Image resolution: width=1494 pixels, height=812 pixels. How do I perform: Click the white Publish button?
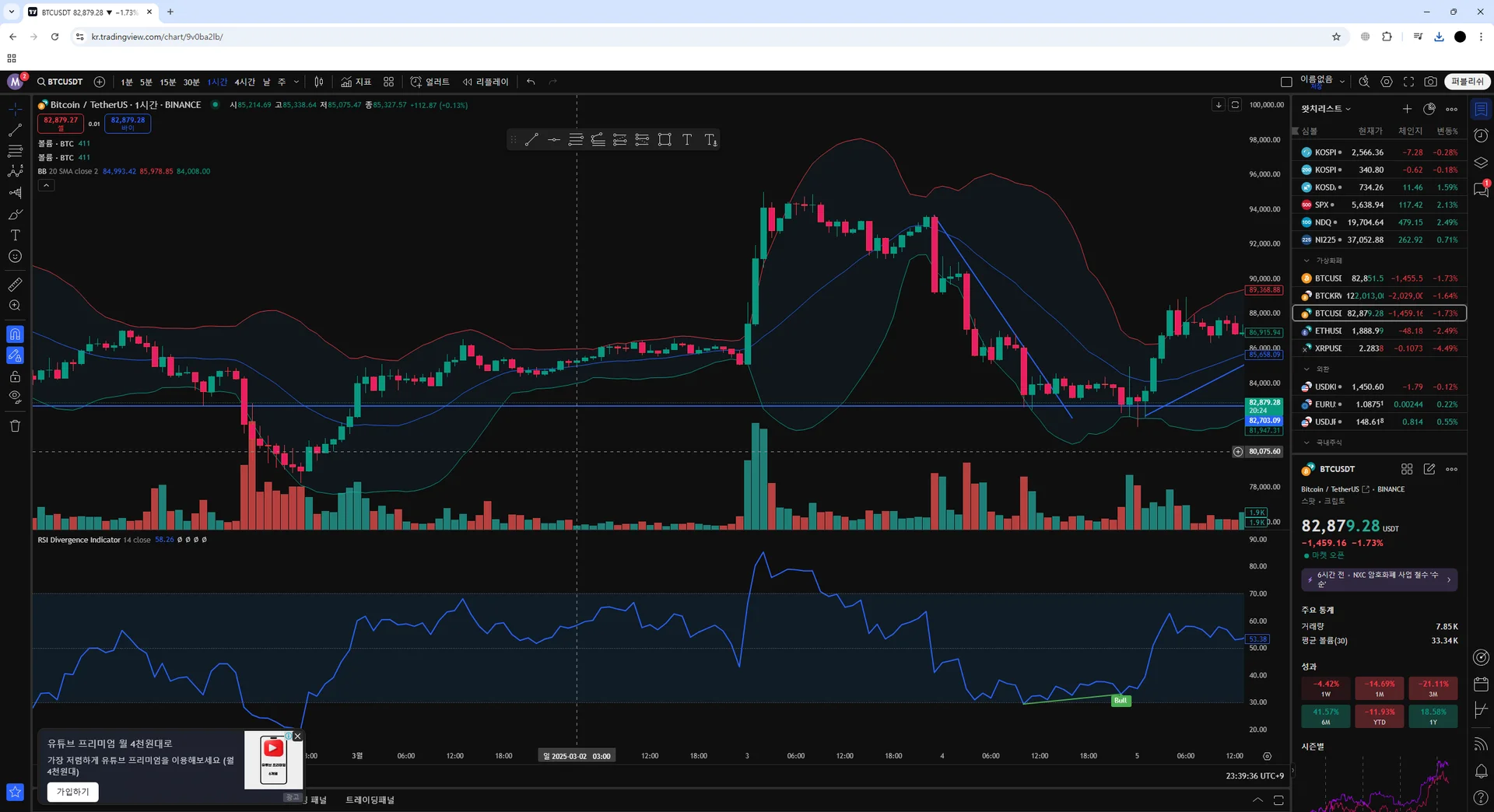(1468, 82)
